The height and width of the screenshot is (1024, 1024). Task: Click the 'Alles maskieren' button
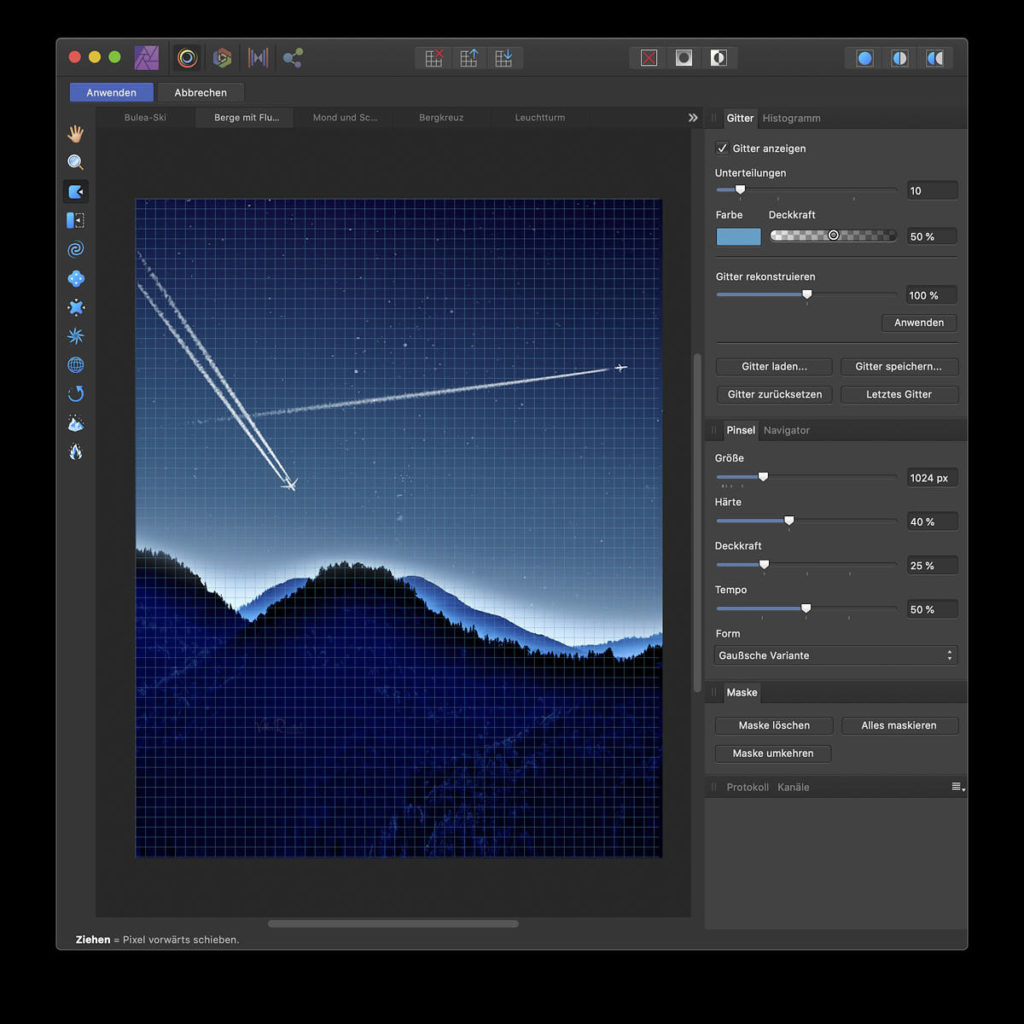pyautogui.click(x=899, y=726)
